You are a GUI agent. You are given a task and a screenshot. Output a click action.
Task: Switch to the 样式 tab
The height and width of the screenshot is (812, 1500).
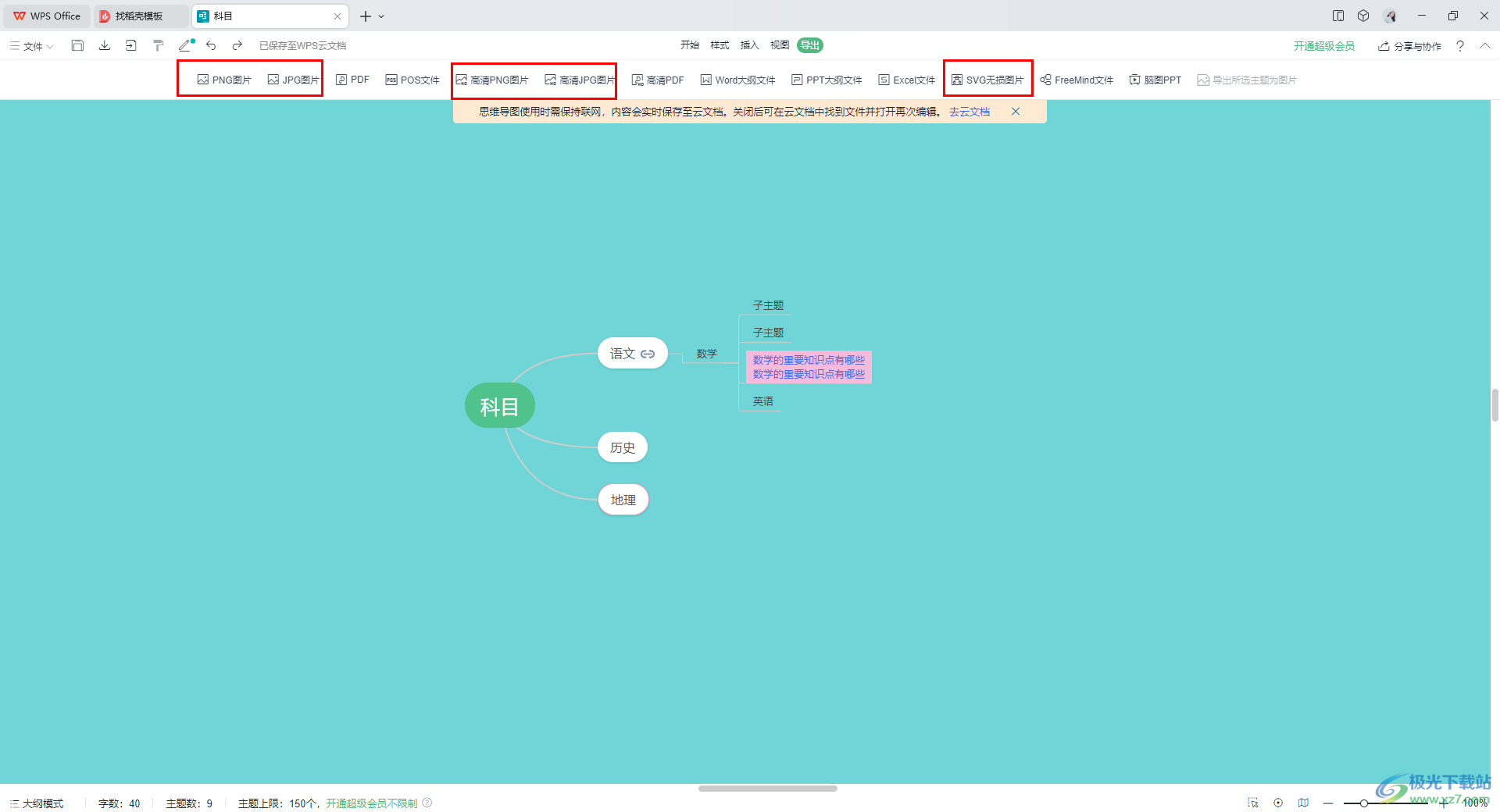tap(720, 45)
